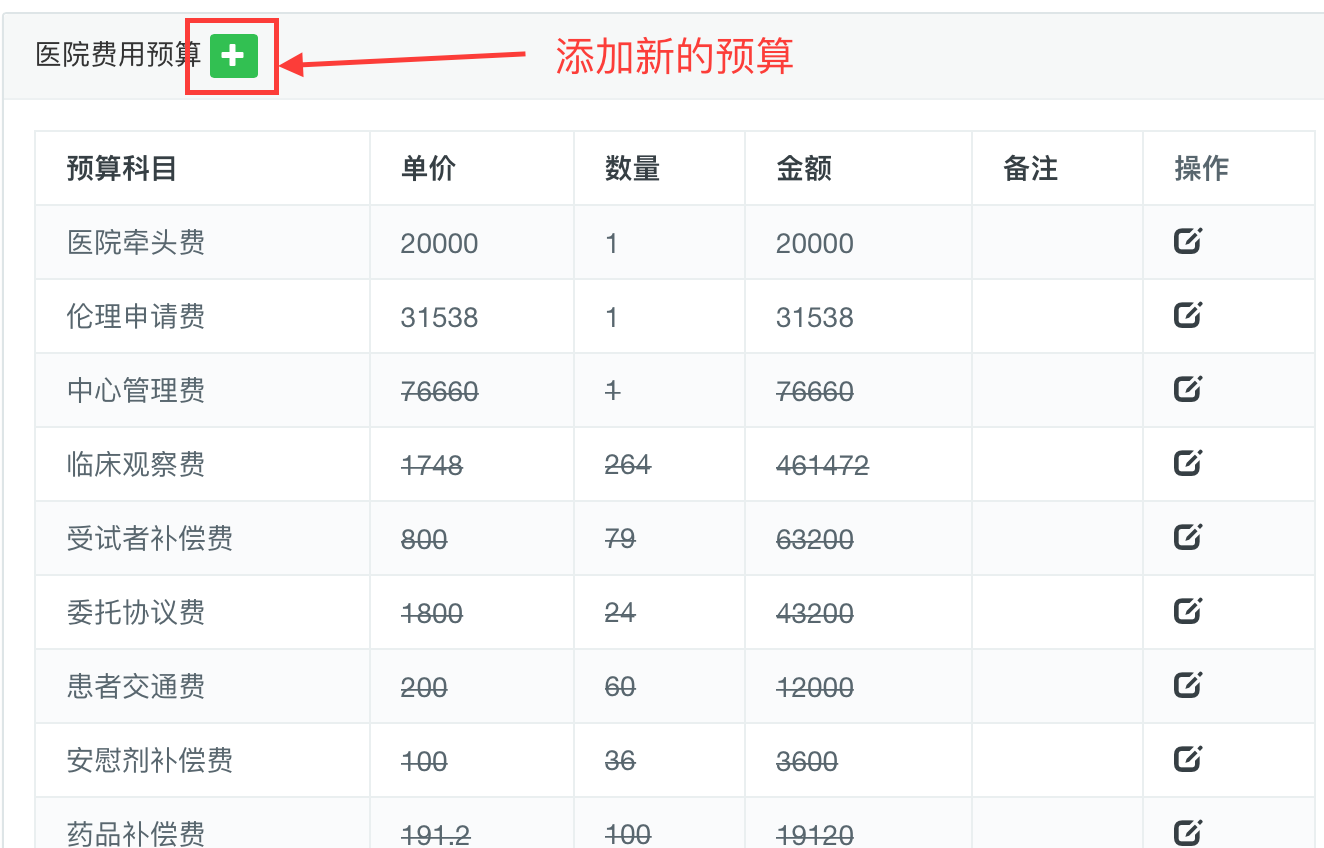
Task: Select the 伦理申请费 cell
Action: click(203, 317)
